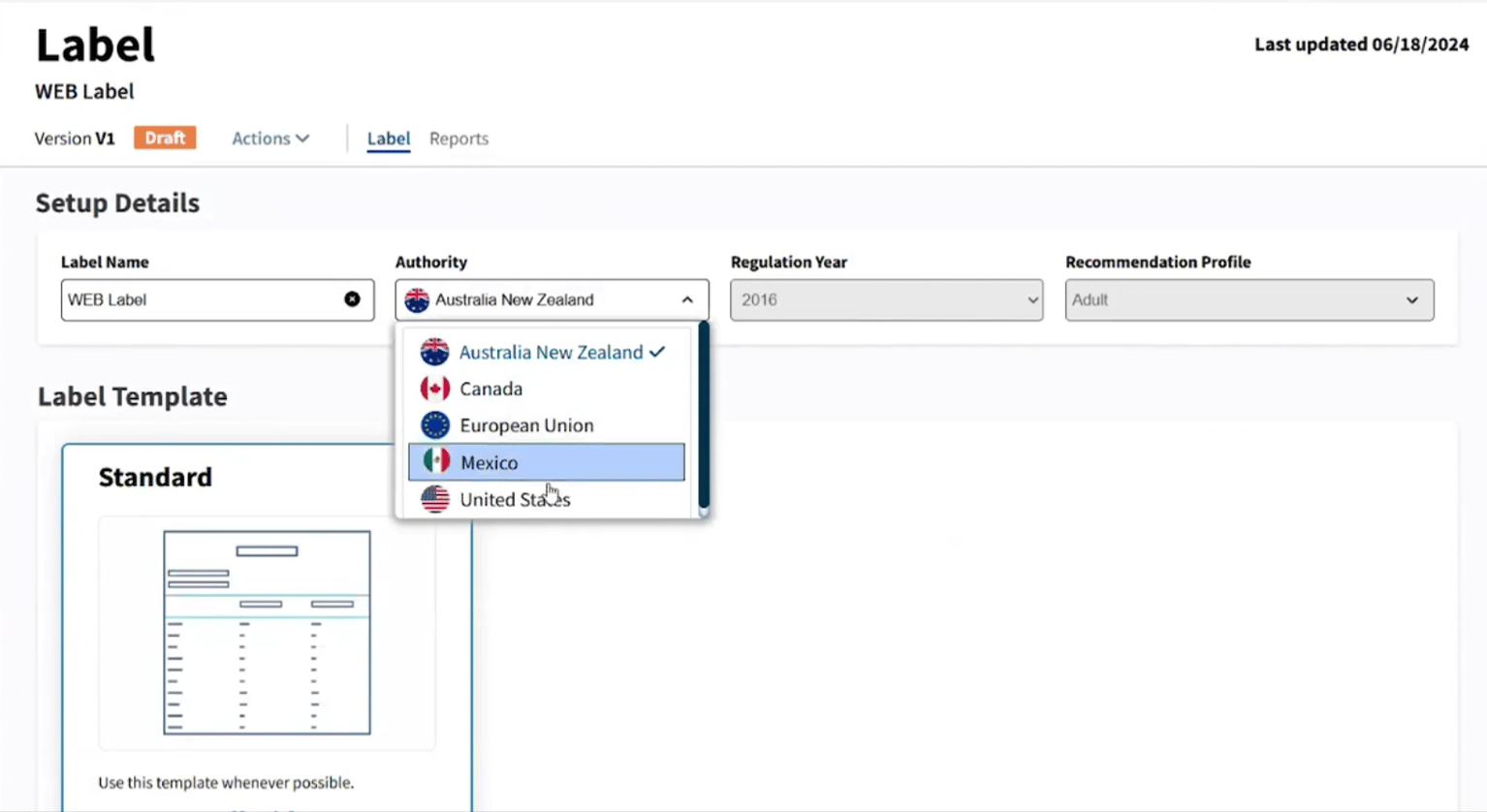Click the checkmark next to Australia New Zealand
This screenshot has width=1487, height=812.
click(x=657, y=352)
